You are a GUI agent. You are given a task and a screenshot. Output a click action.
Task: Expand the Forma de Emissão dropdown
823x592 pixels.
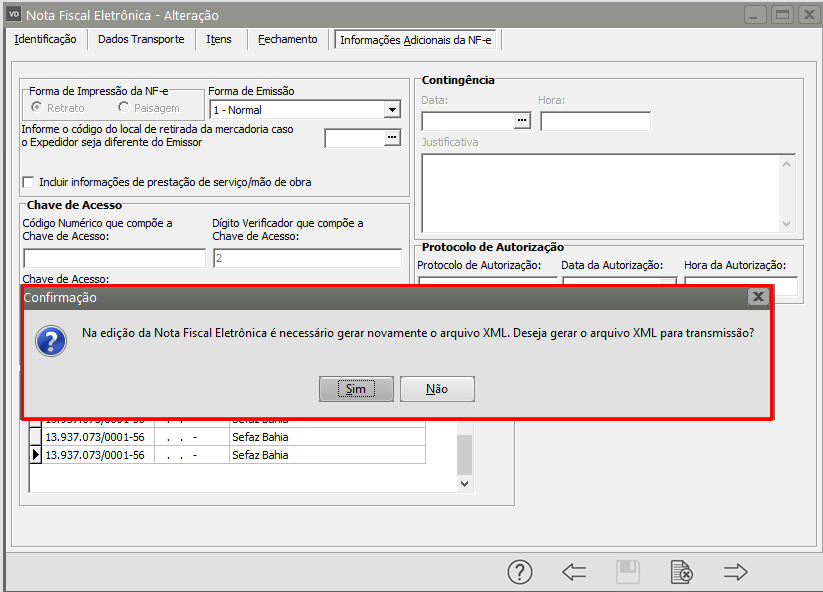[x=392, y=110]
